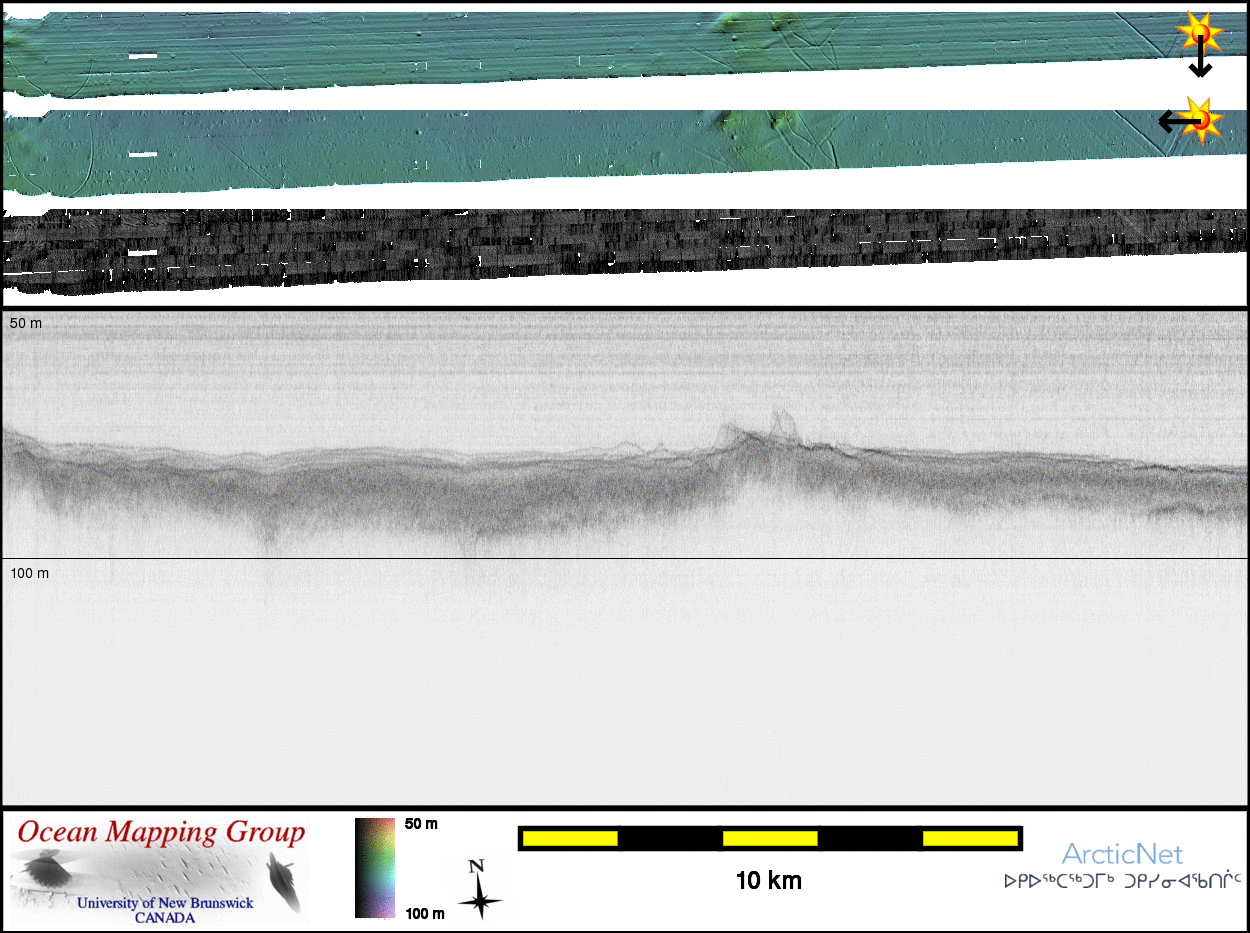Screen dimensions: 1250x933
Task: Click the sun icon with downward arrow
Action: pyautogui.click(x=1200, y=33)
